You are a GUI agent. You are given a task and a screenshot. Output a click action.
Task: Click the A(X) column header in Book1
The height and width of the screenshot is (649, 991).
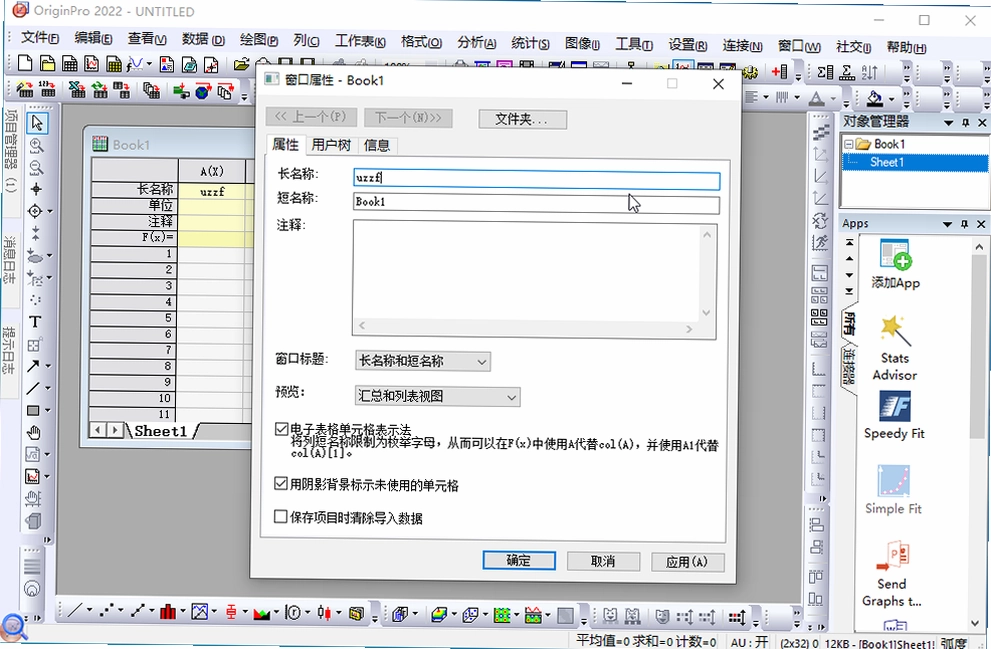(x=212, y=171)
